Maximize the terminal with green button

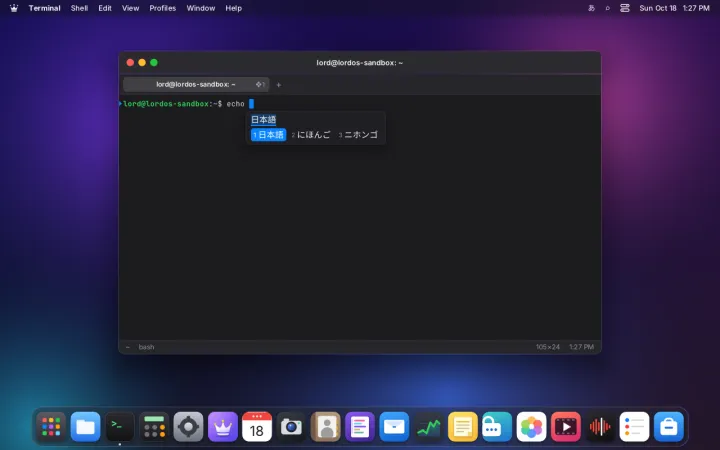point(154,62)
